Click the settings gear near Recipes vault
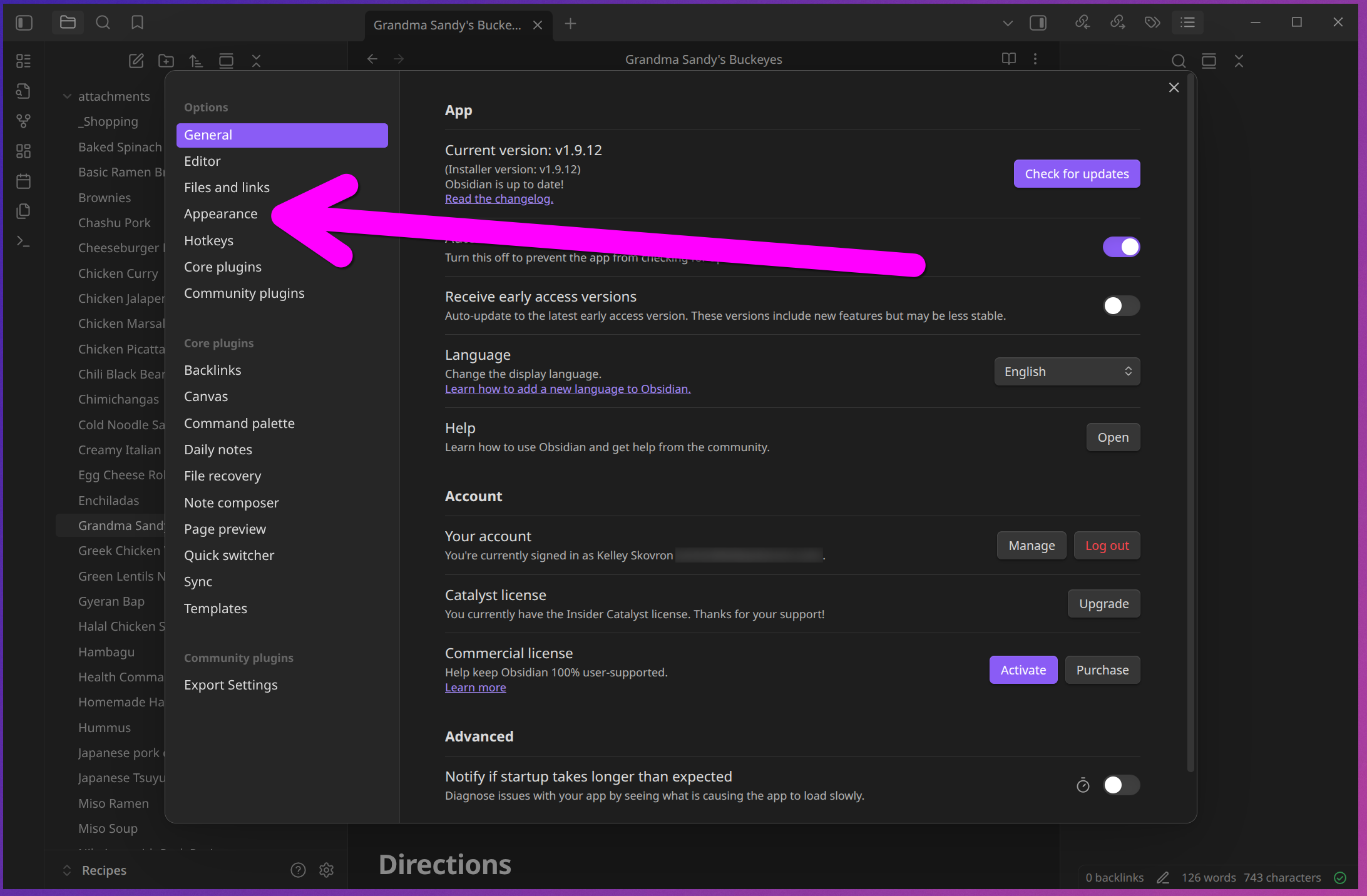Image resolution: width=1367 pixels, height=896 pixels. [x=326, y=870]
